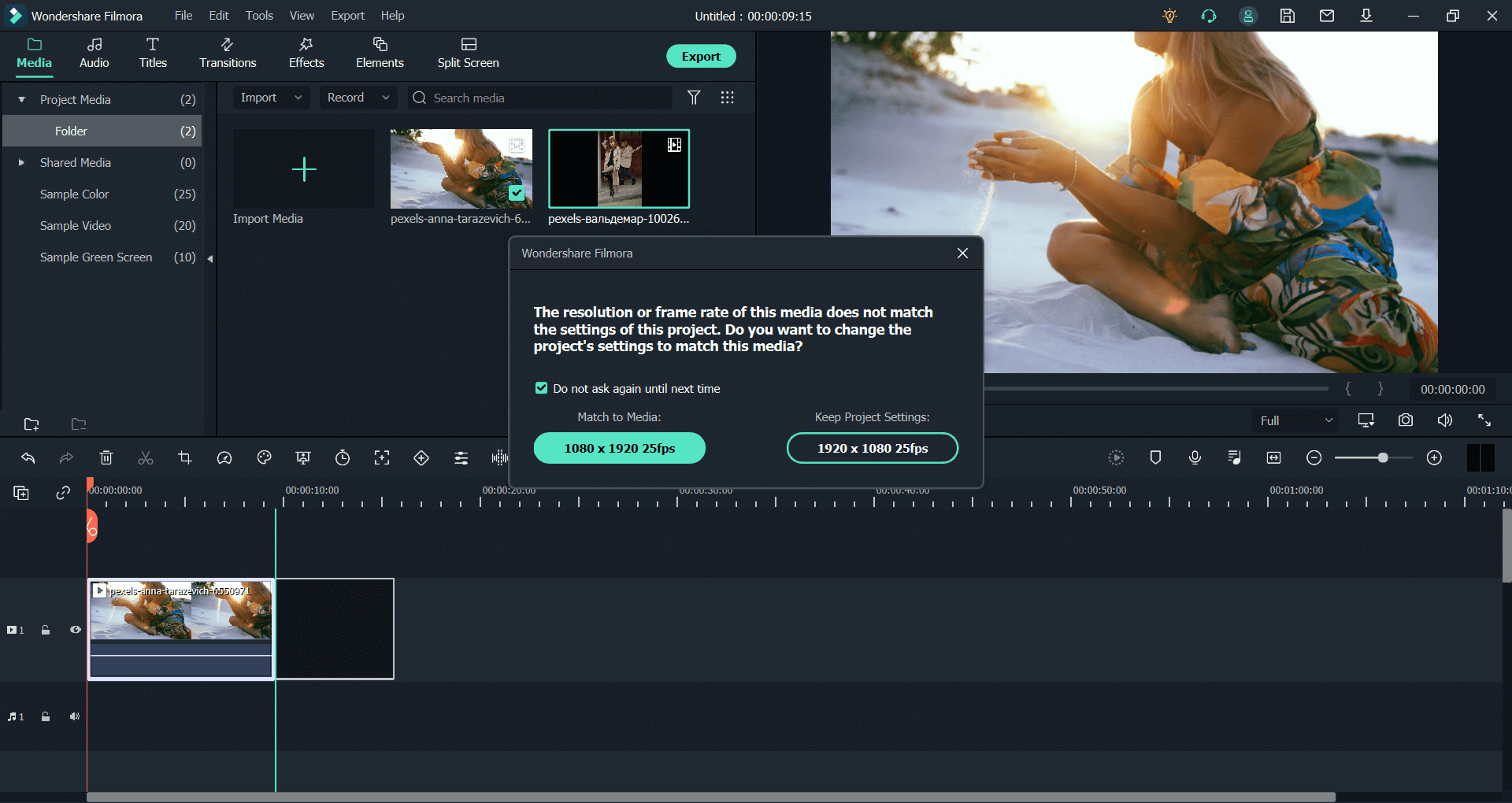Open the Export menu

click(347, 16)
